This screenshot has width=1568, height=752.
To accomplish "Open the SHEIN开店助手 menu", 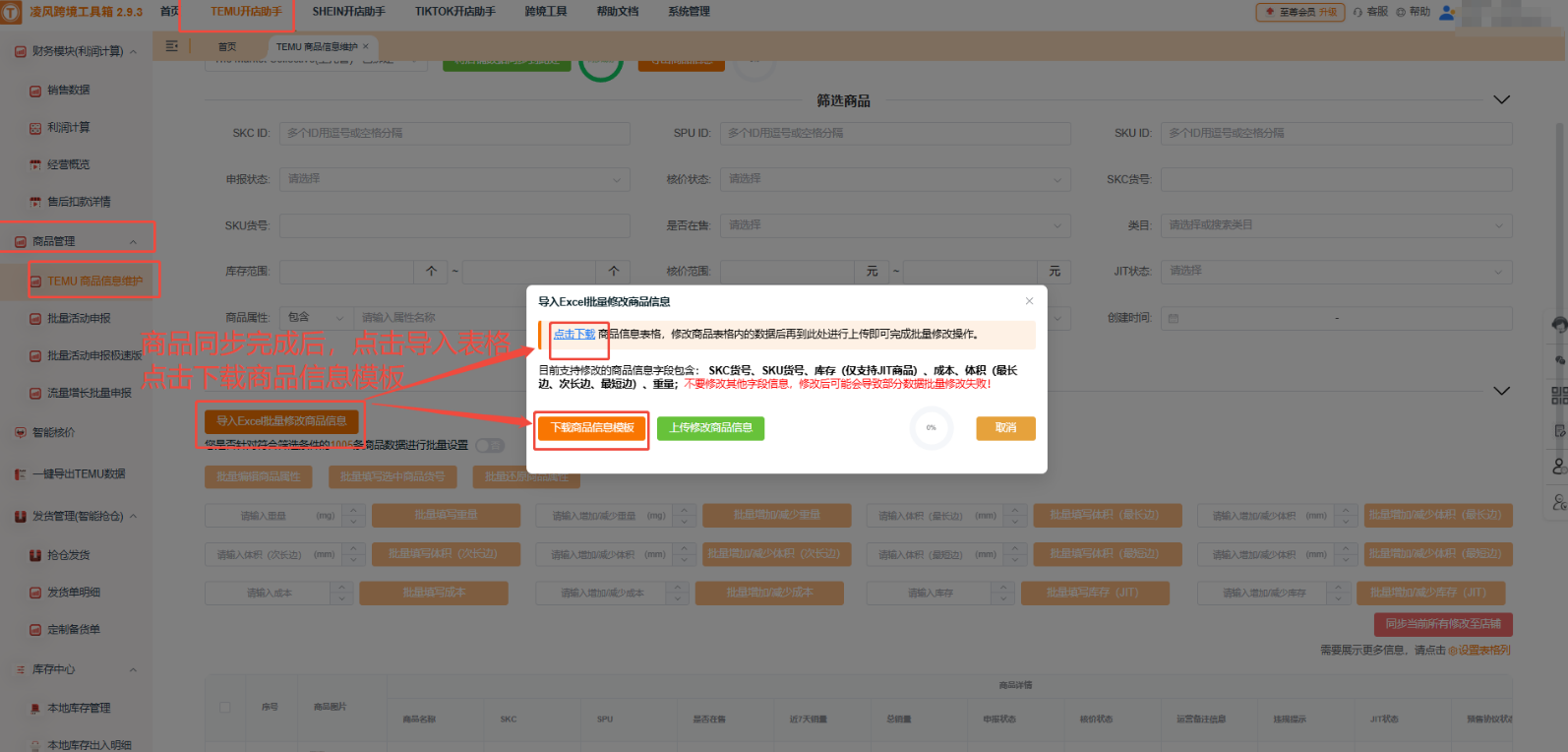I will coord(348,12).
